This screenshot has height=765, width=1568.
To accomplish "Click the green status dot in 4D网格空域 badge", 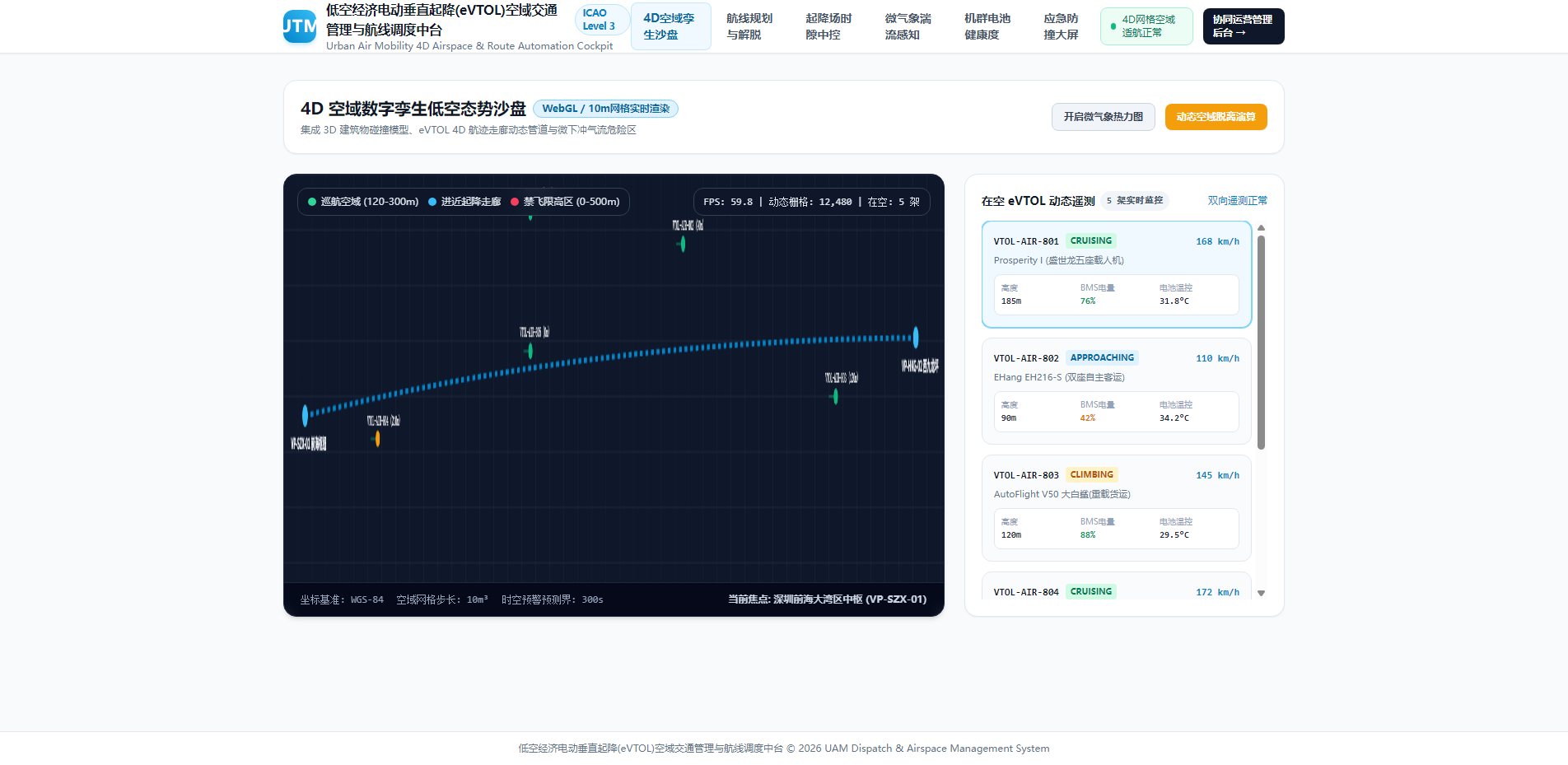I will 1113,26.
